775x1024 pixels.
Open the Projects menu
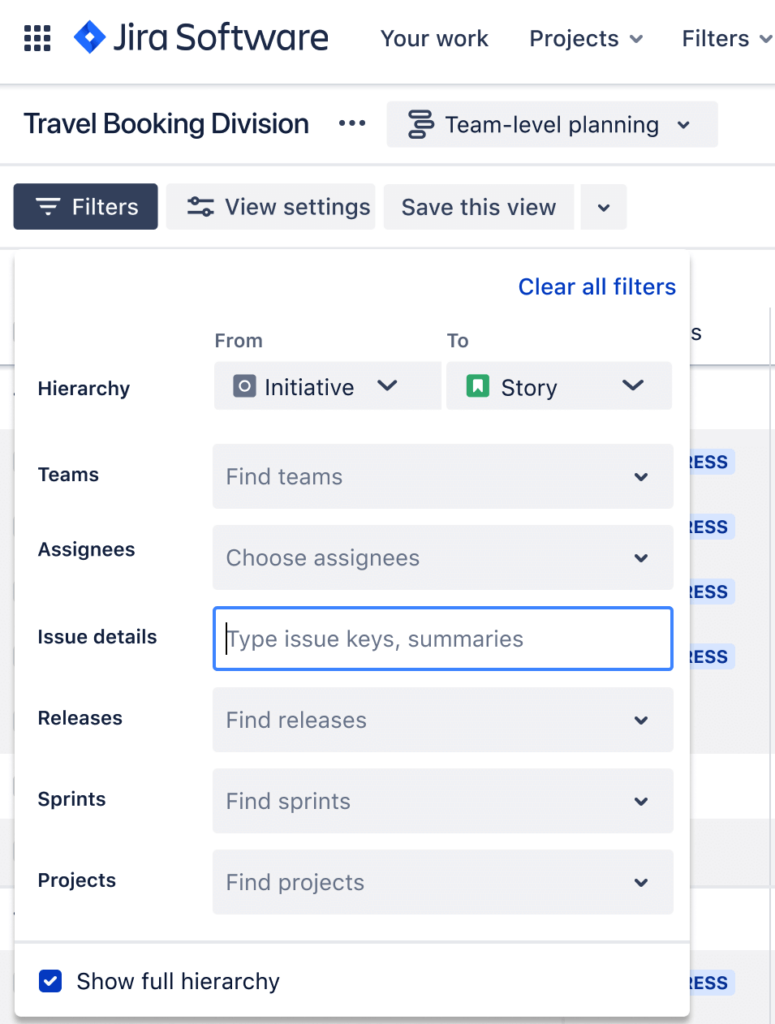pyautogui.click(x=586, y=39)
